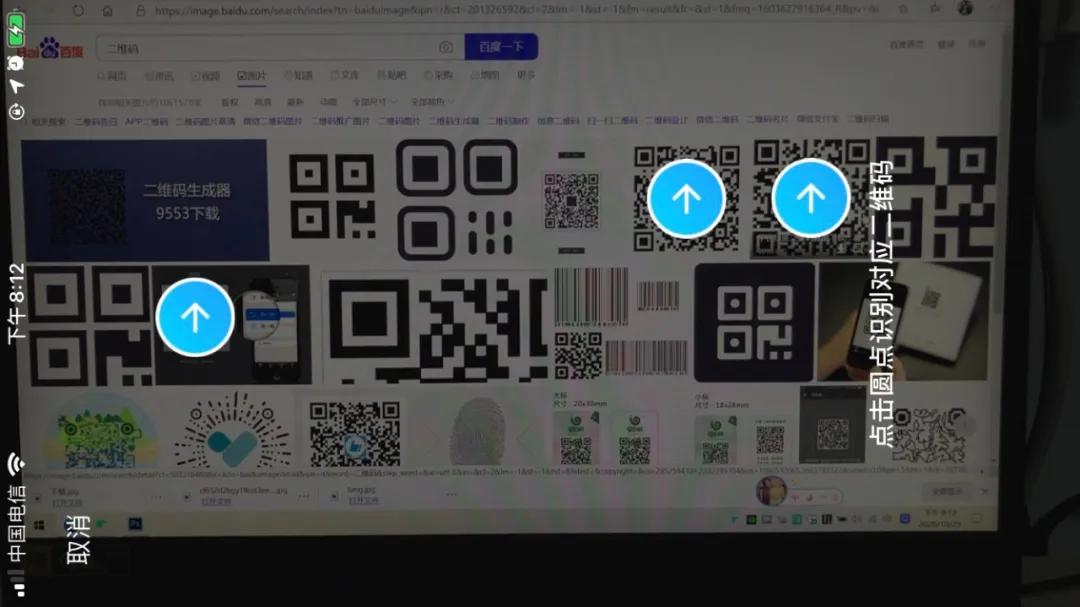
Task: Click the search input containing 二维码
Action: pyautogui.click(x=250, y=46)
